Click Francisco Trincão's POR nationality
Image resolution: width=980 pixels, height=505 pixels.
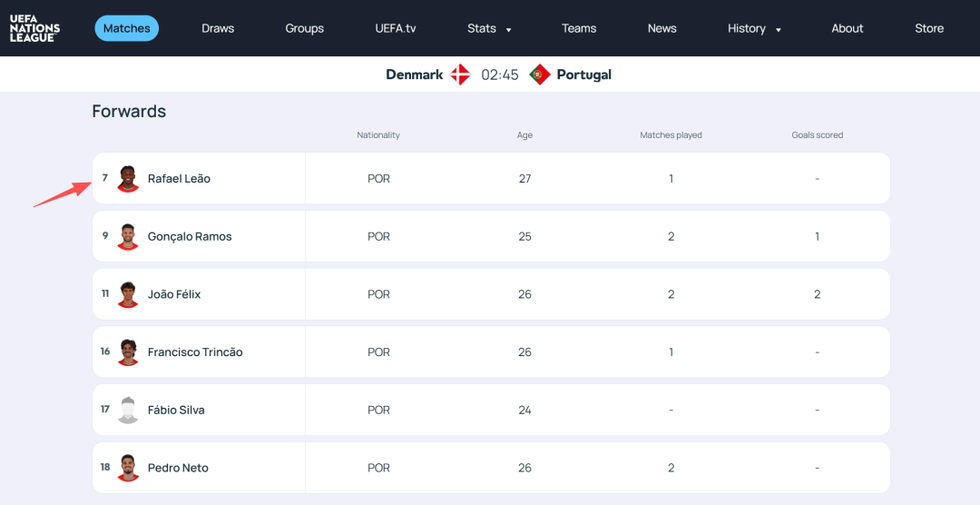[379, 352]
